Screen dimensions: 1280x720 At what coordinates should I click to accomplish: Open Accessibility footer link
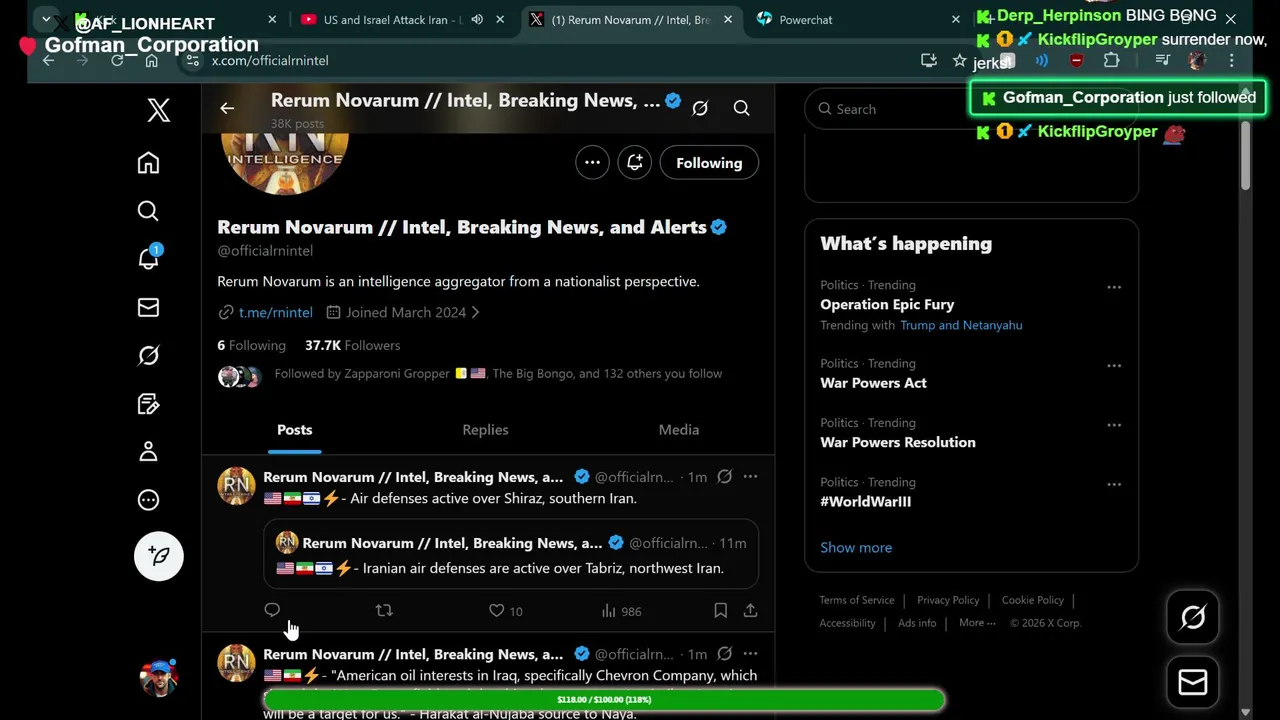(x=847, y=623)
